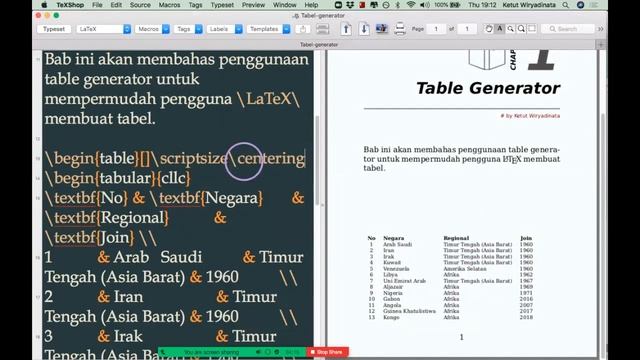Screen dimensions: 640x360
Task: Click the user name Ketut Wiryadinata
Action: pyautogui.click(x=529, y=5)
